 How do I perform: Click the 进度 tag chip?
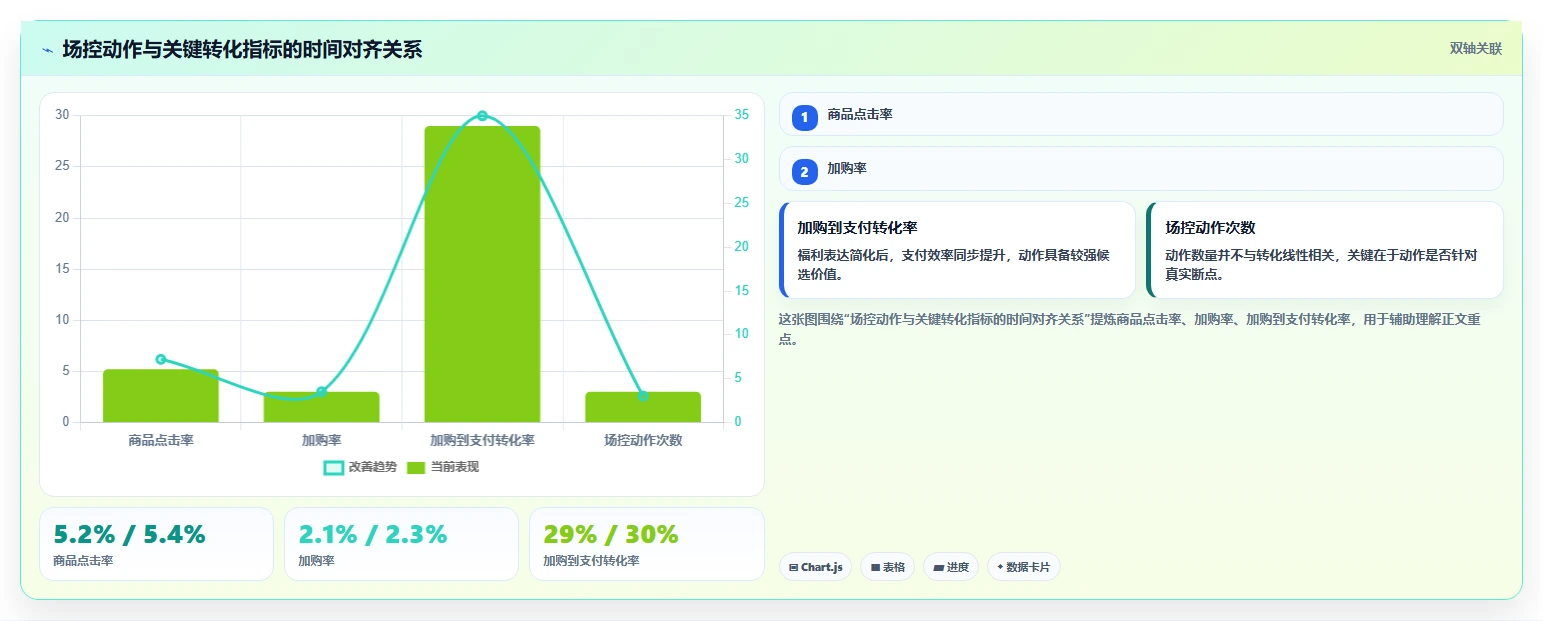pos(951,567)
